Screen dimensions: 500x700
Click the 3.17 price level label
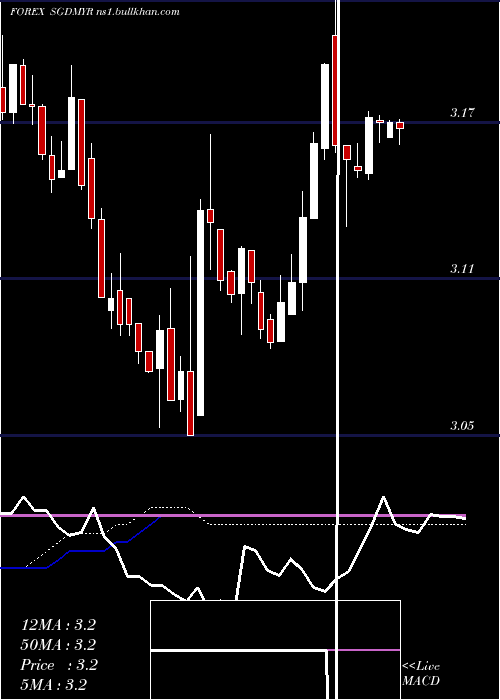point(462,112)
